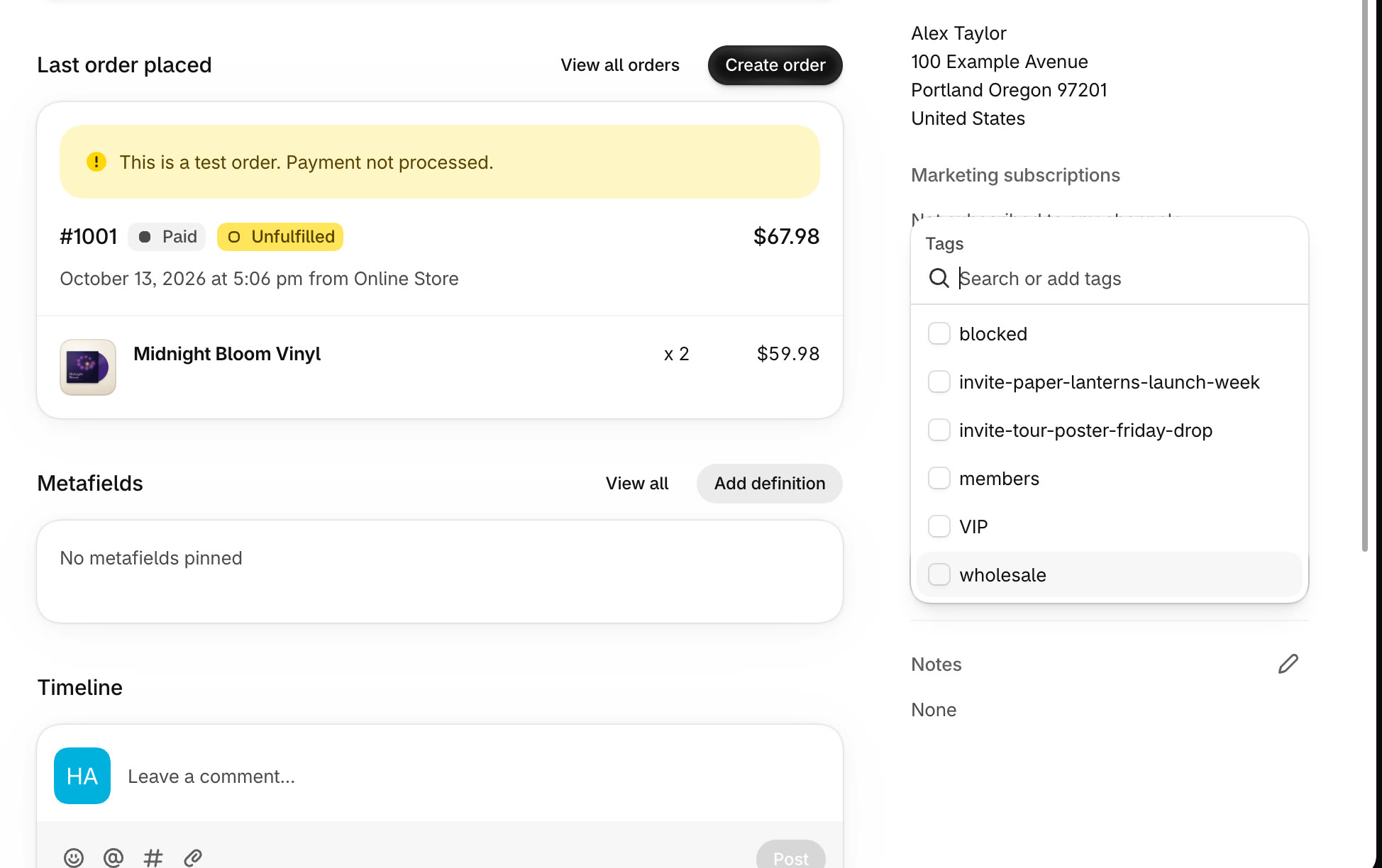Open View all metafields link

(x=637, y=484)
